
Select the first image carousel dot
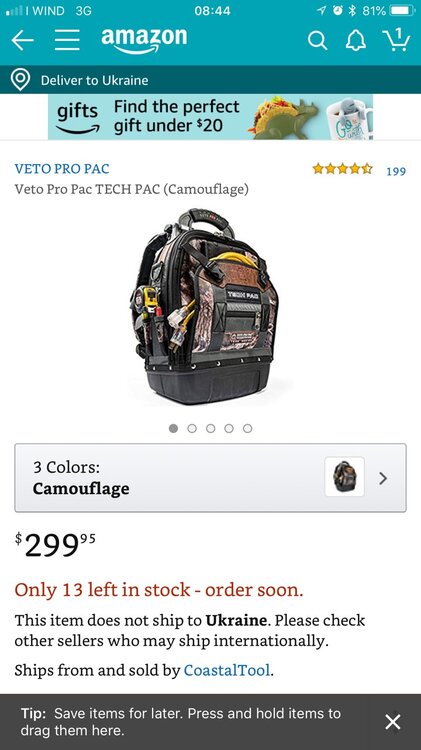click(174, 429)
